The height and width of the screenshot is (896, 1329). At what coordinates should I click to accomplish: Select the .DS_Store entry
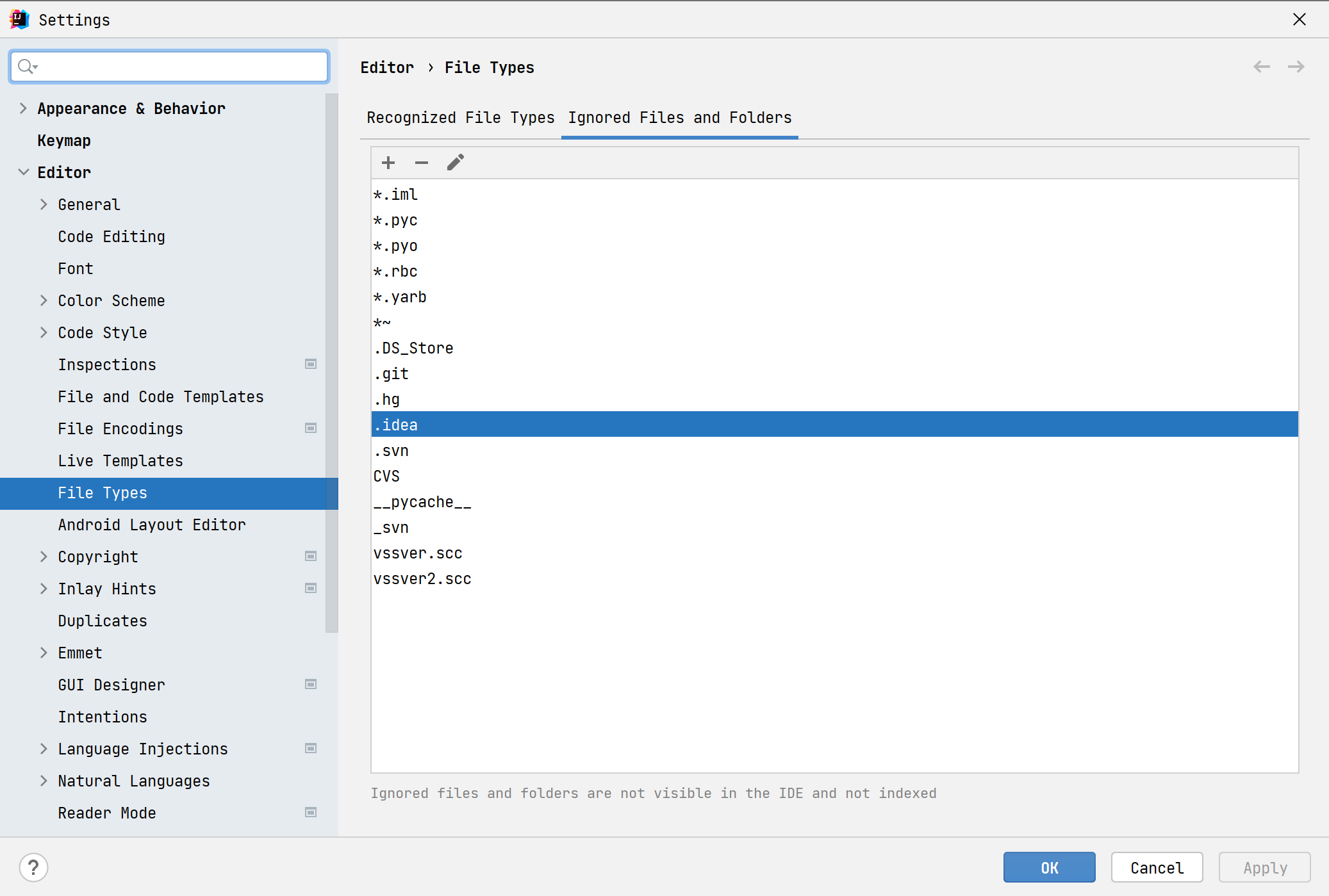point(835,348)
